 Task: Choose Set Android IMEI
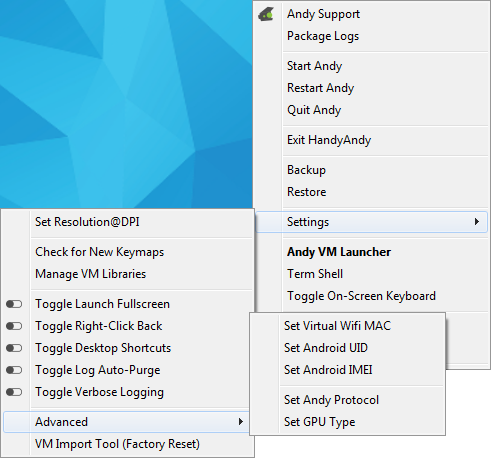tap(328, 370)
